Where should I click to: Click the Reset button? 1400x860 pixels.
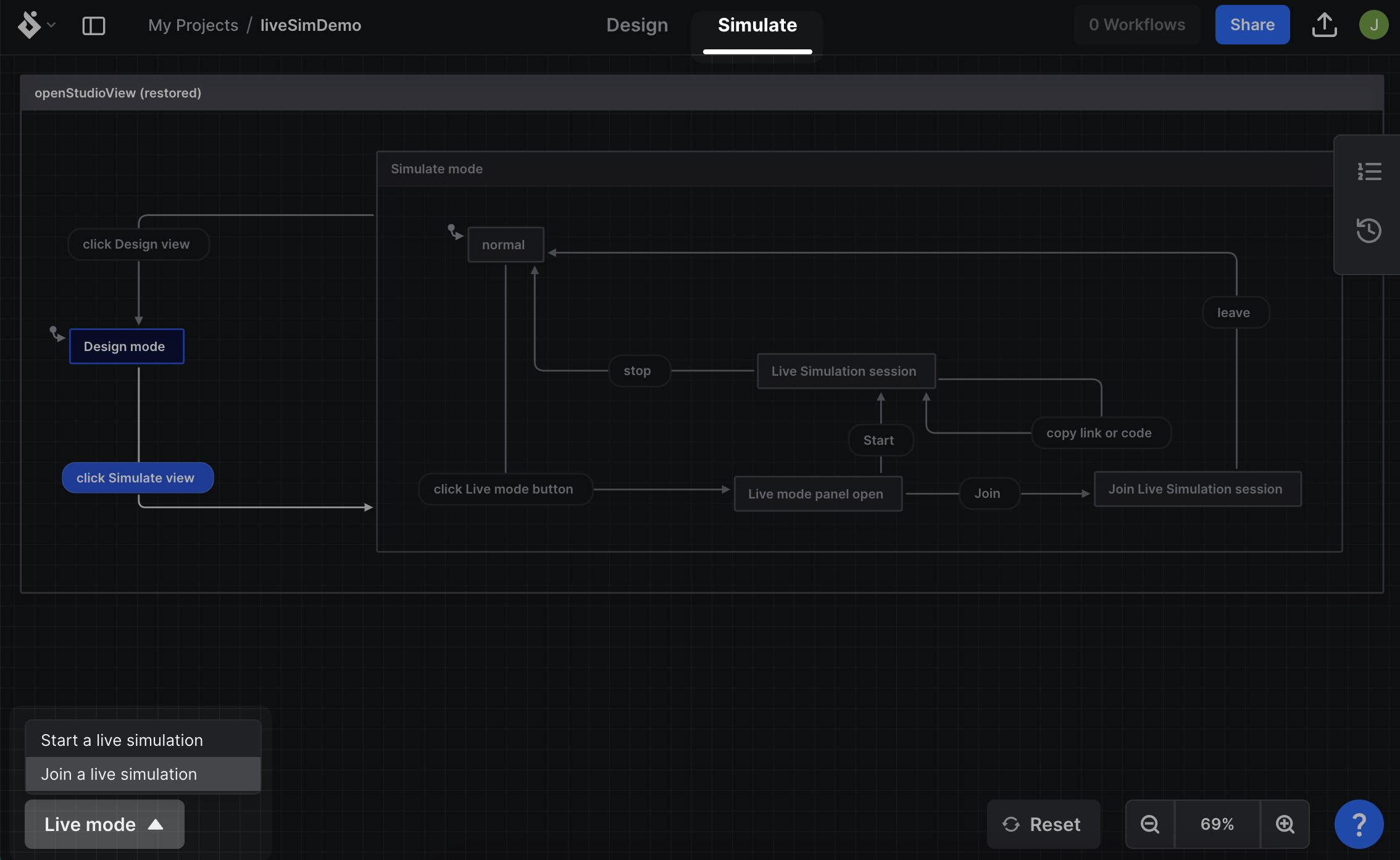click(1043, 824)
